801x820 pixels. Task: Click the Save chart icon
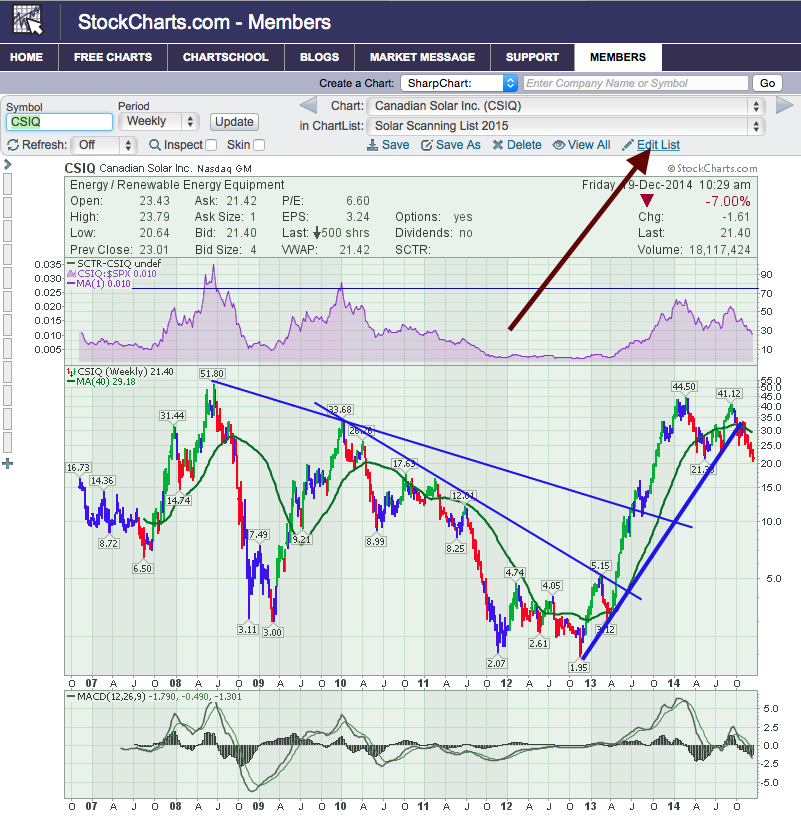(x=372, y=145)
